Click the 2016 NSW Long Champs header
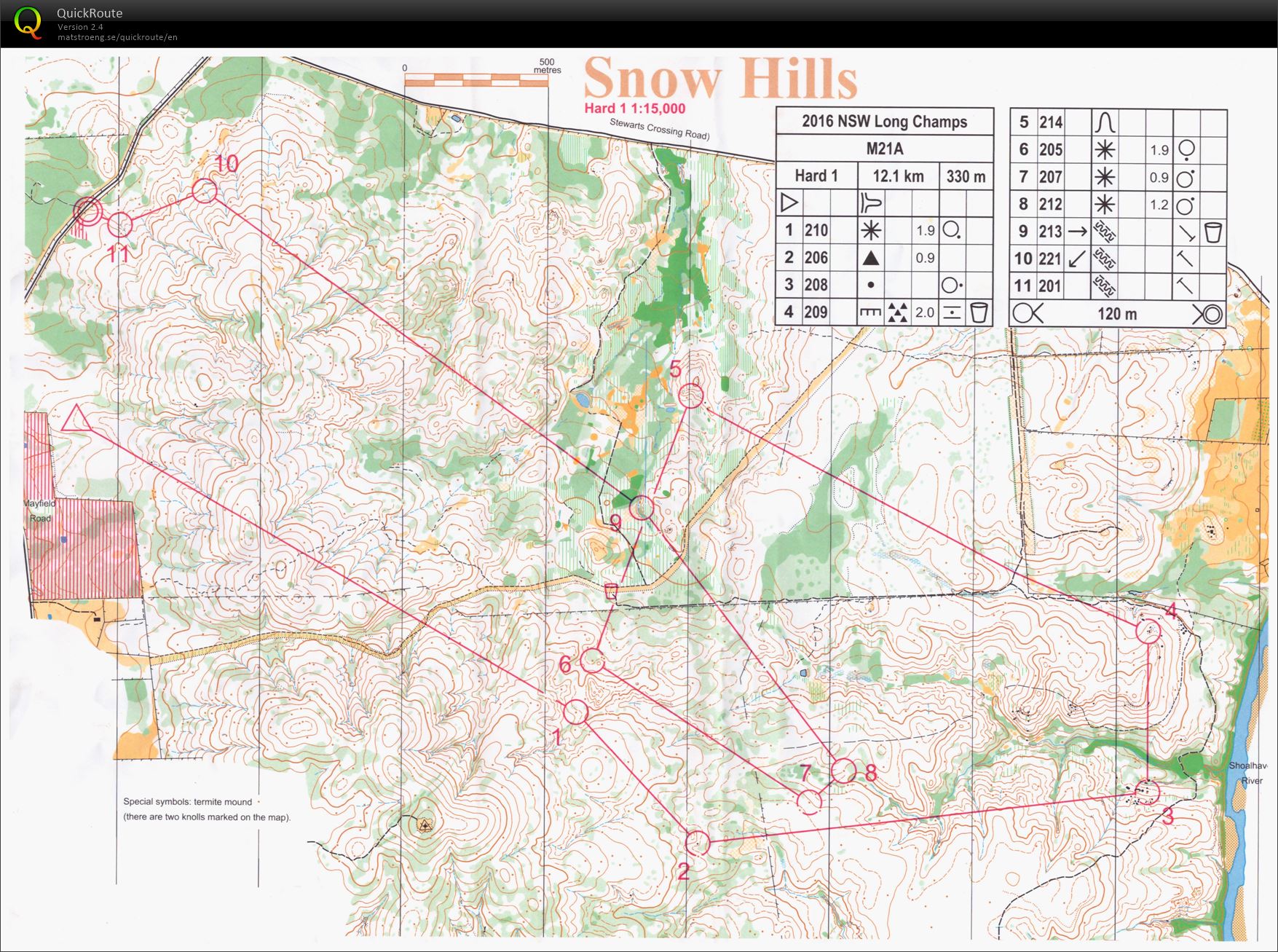The height and width of the screenshot is (952, 1278). coord(884,122)
